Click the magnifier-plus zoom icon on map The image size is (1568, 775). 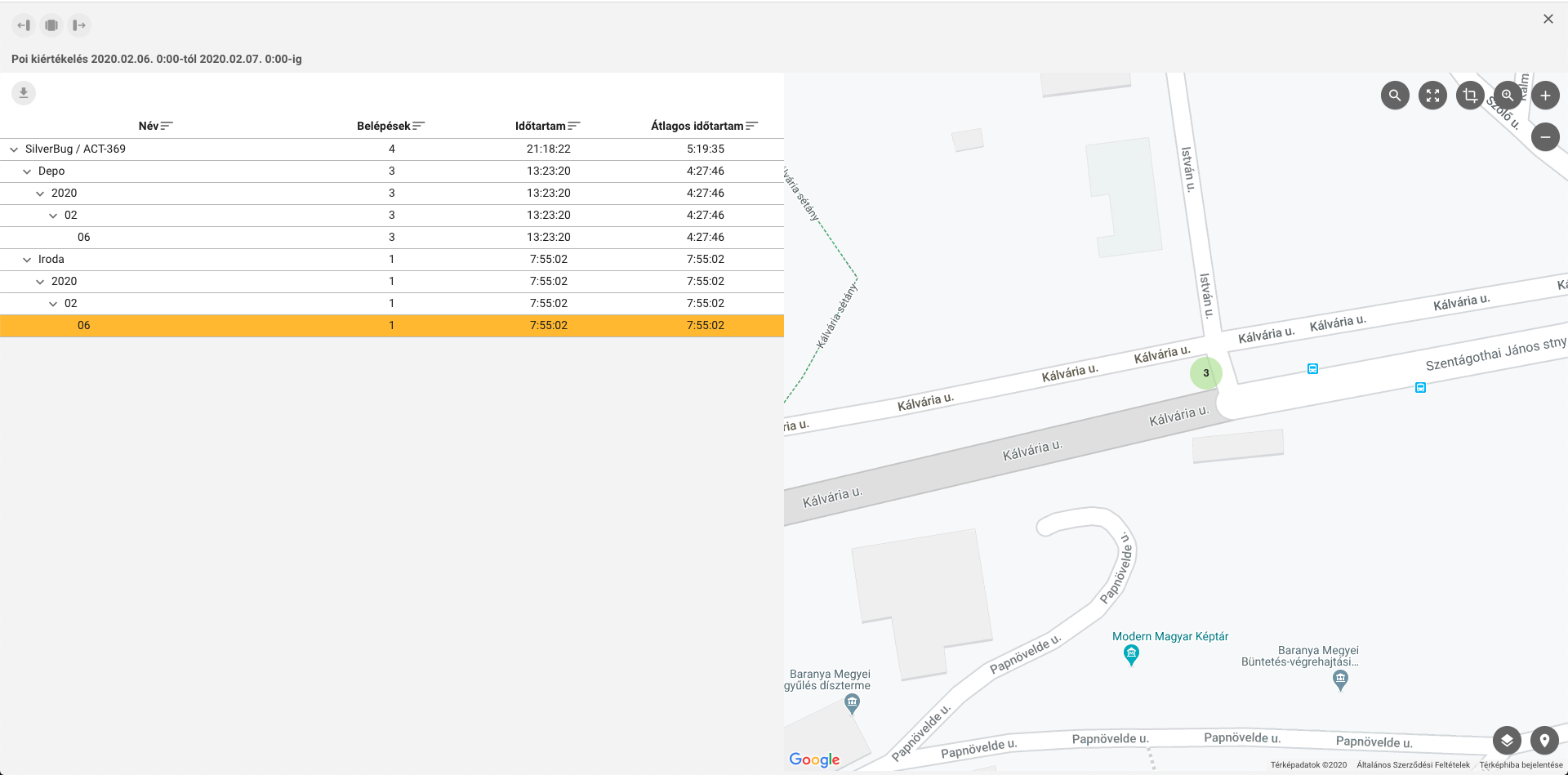point(1508,96)
